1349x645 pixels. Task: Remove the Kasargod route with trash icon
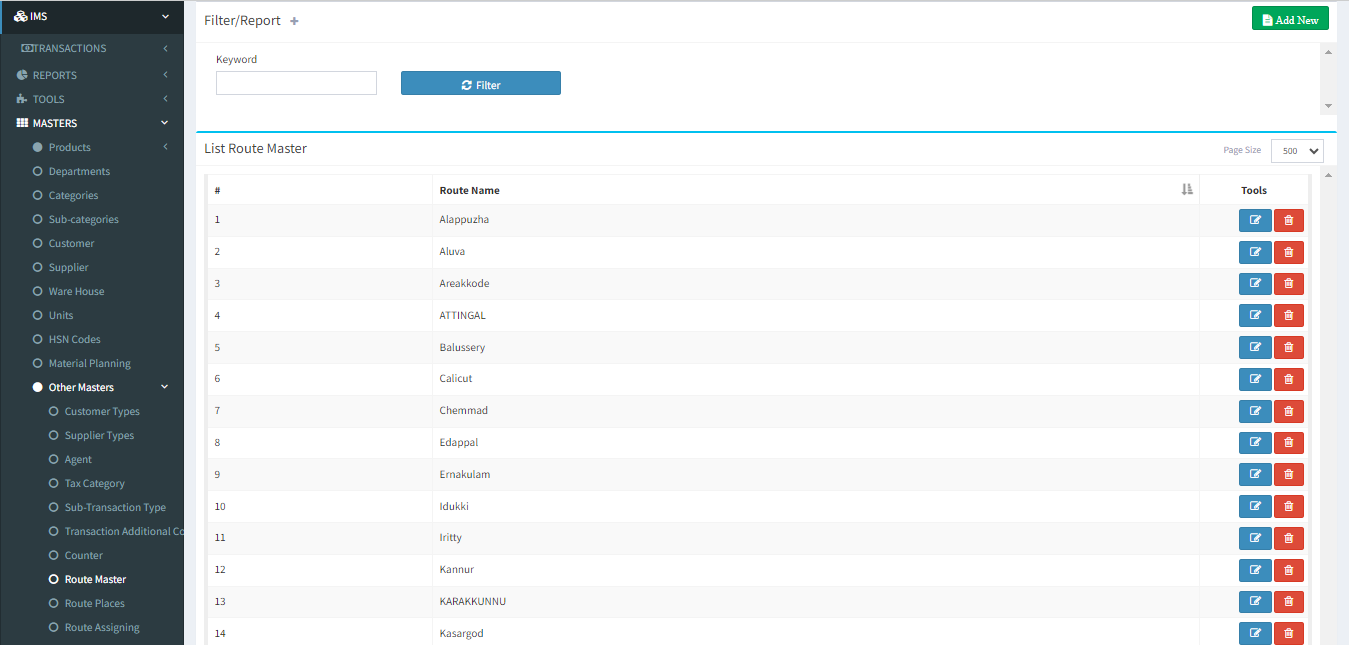click(x=1288, y=634)
